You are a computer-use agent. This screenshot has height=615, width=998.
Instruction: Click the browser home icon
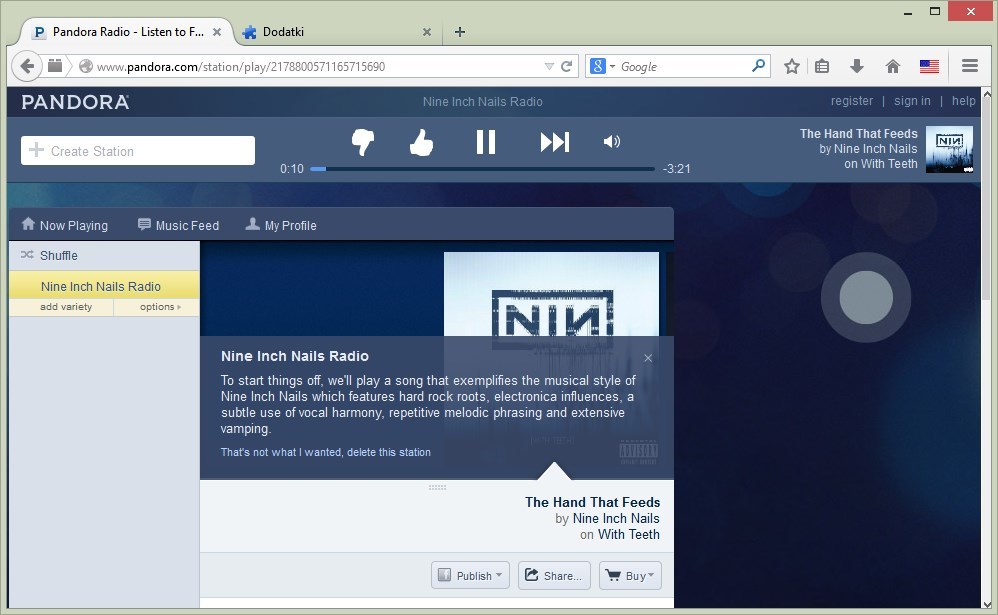(893, 66)
